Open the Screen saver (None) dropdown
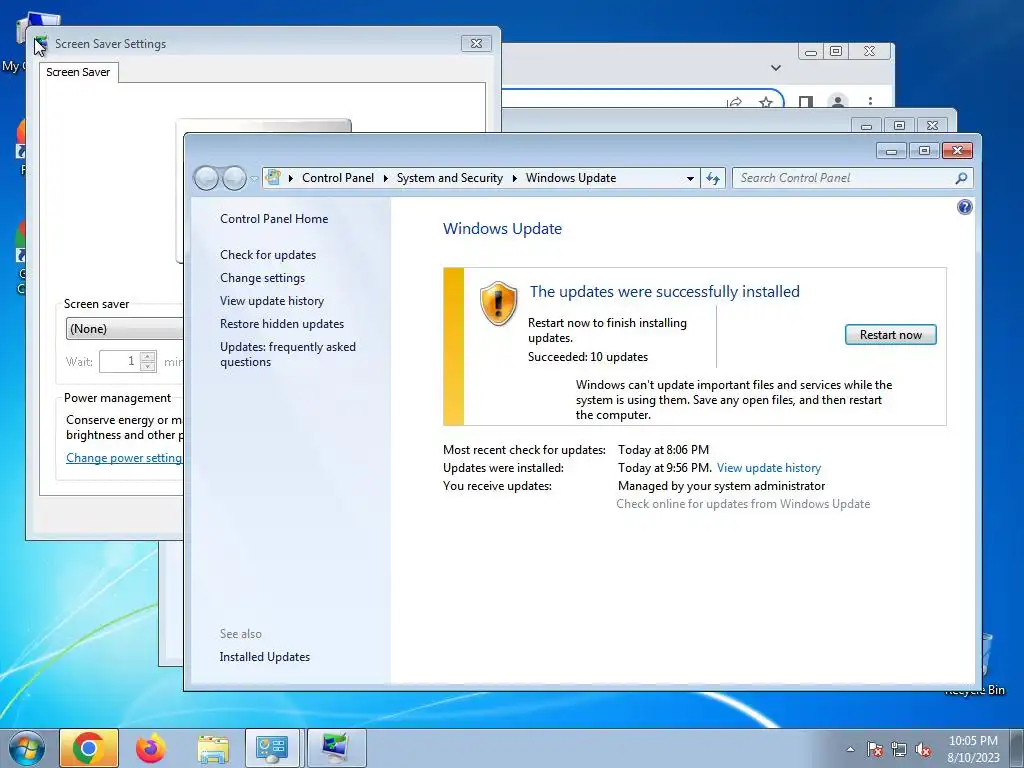This screenshot has height=768, width=1024. 124,328
